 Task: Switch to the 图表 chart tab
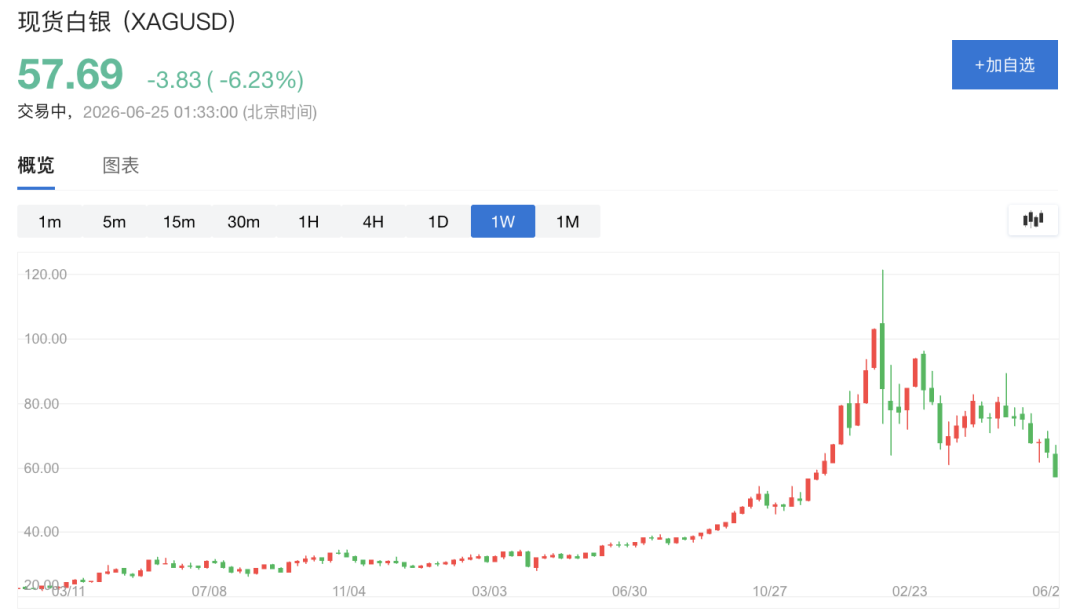[x=121, y=165]
